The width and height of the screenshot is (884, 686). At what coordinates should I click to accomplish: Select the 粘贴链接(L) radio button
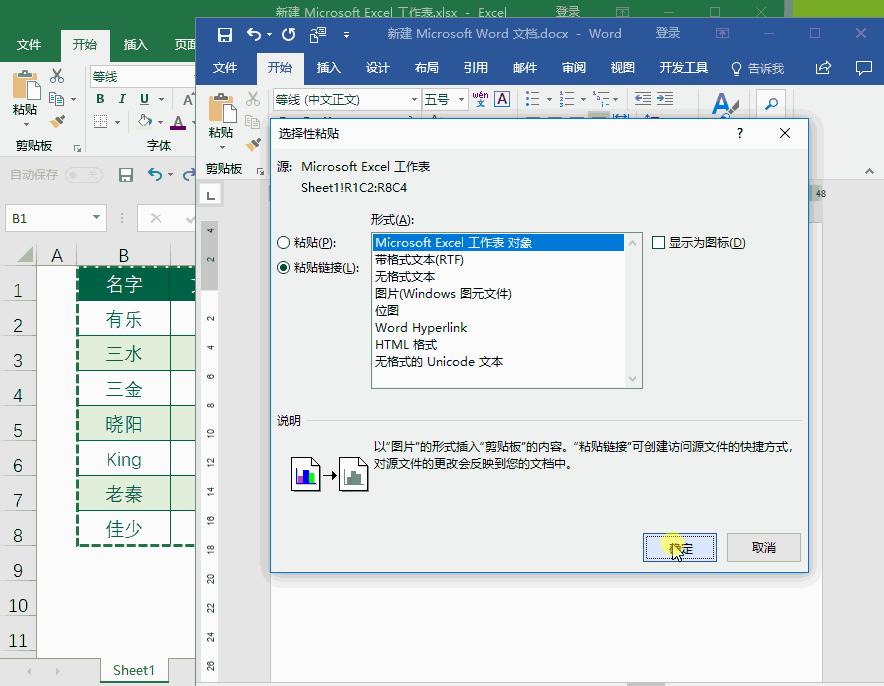pyautogui.click(x=283, y=268)
